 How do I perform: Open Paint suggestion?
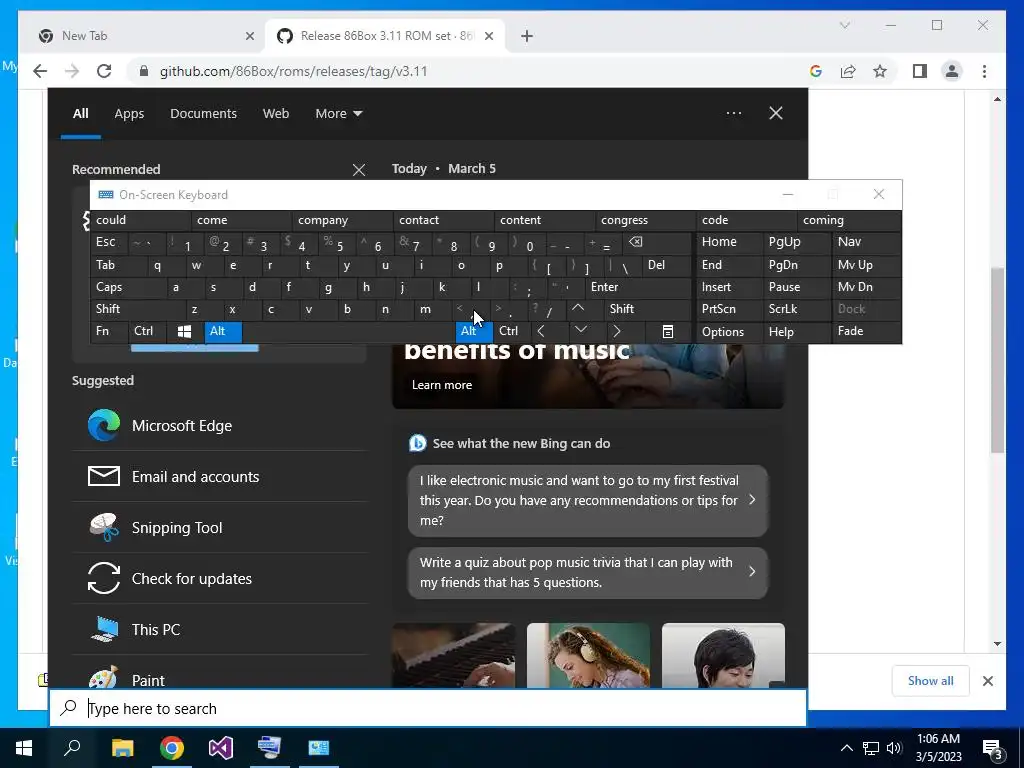tap(219, 673)
